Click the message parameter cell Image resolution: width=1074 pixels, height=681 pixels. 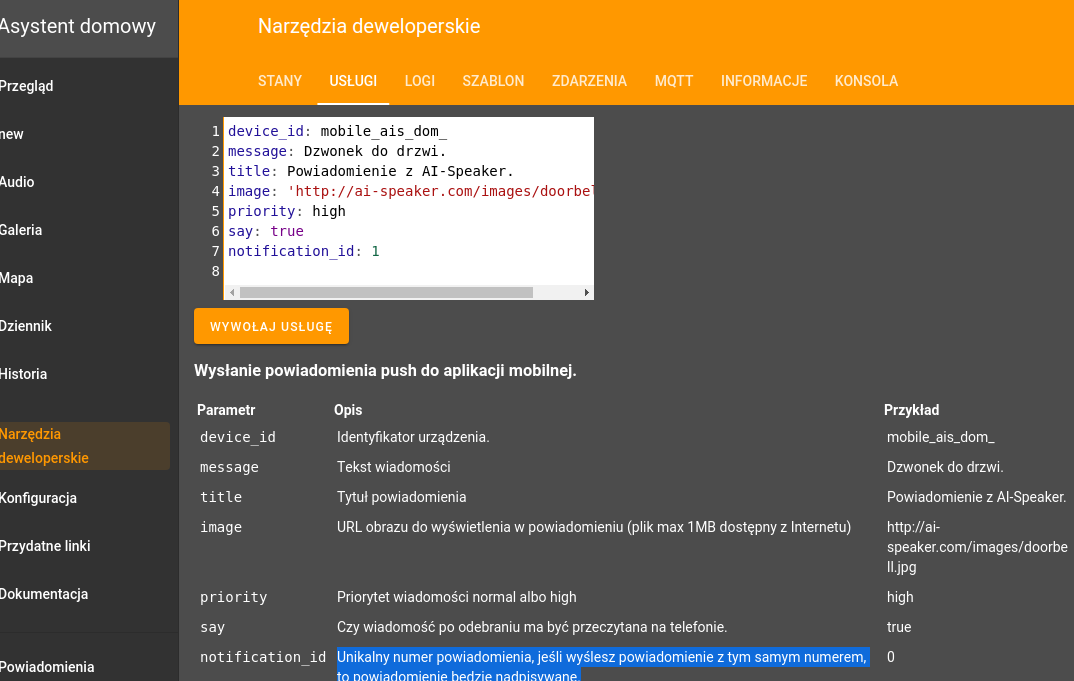pos(229,467)
